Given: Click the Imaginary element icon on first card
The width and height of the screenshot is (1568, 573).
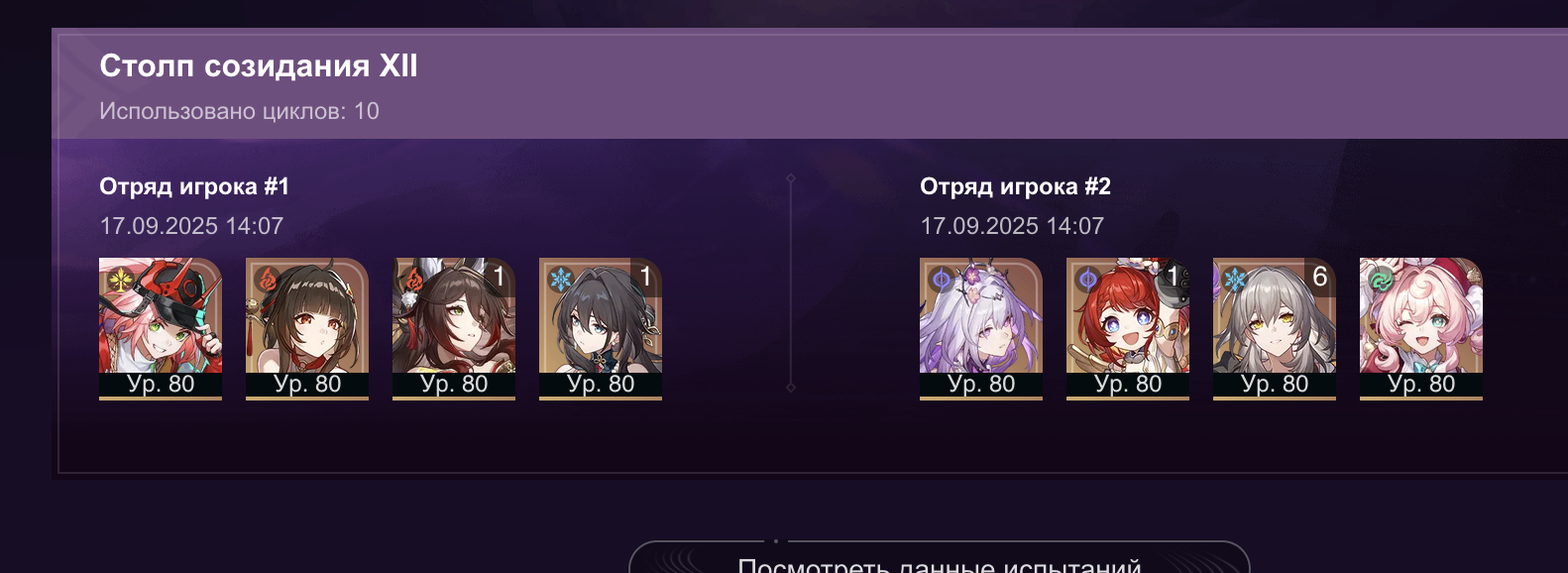Looking at the screenshot, I should click(121, 280).
